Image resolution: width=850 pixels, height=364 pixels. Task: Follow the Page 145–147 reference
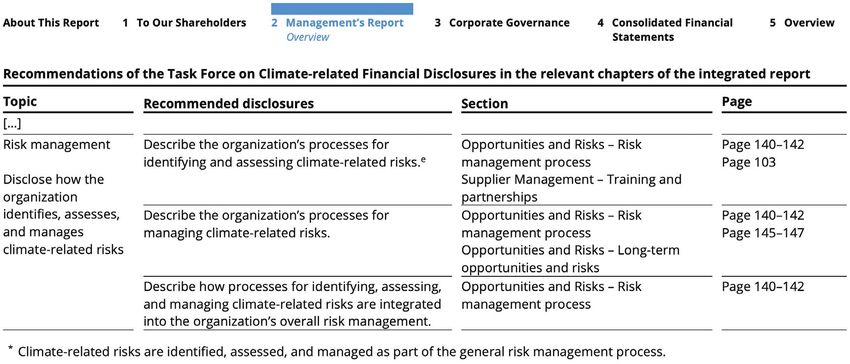tap(763, 233)
